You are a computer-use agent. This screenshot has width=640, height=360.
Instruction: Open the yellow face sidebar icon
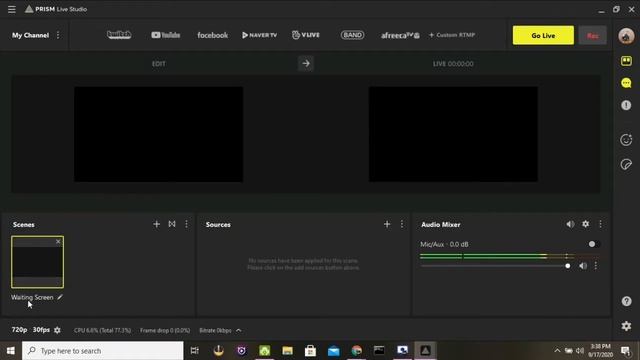(626, 61)
